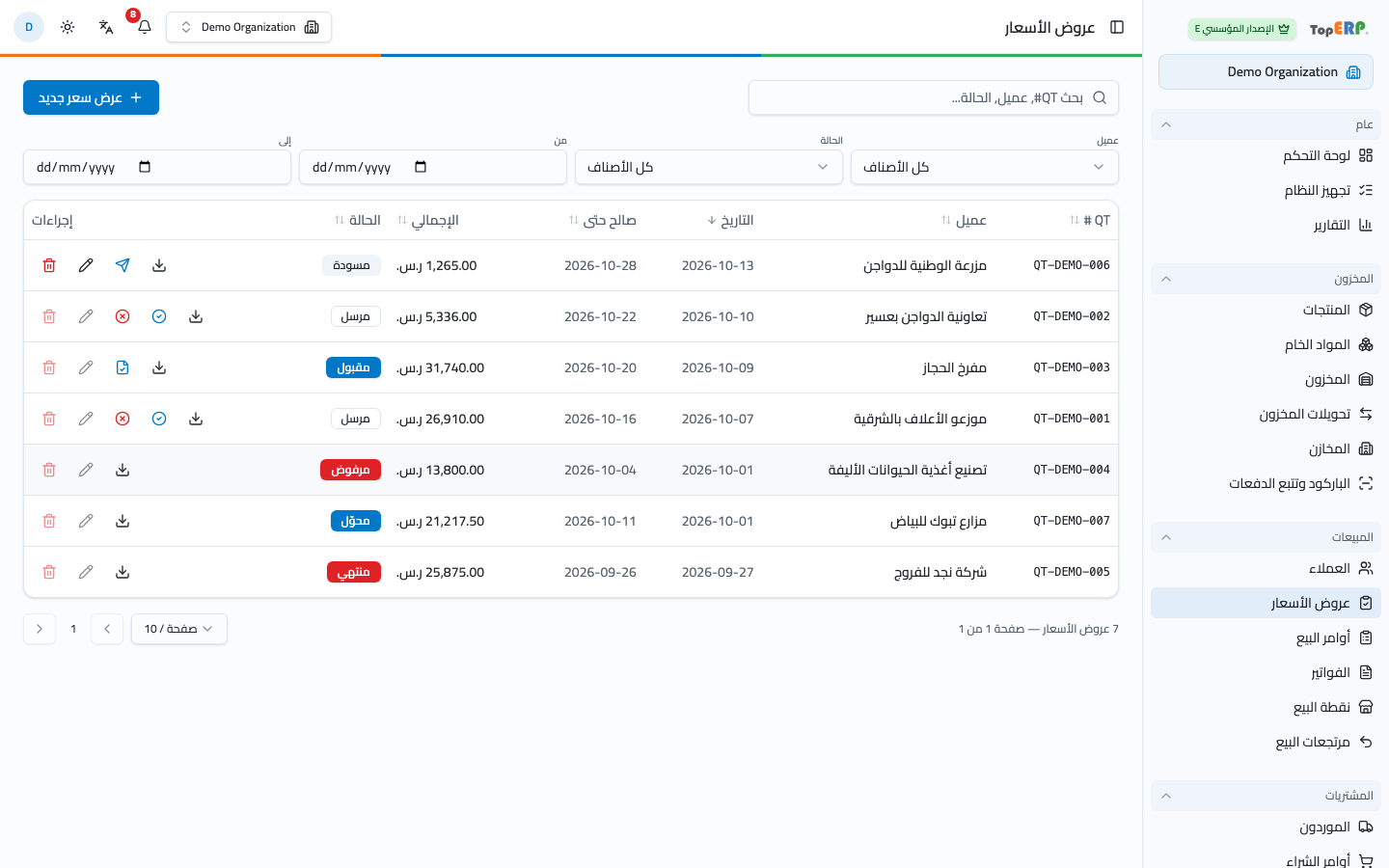The height and width of the screenshot is (868, 1389).
Task: Toggle sidebar panel icon in header
Action: tap(1117, 27)
